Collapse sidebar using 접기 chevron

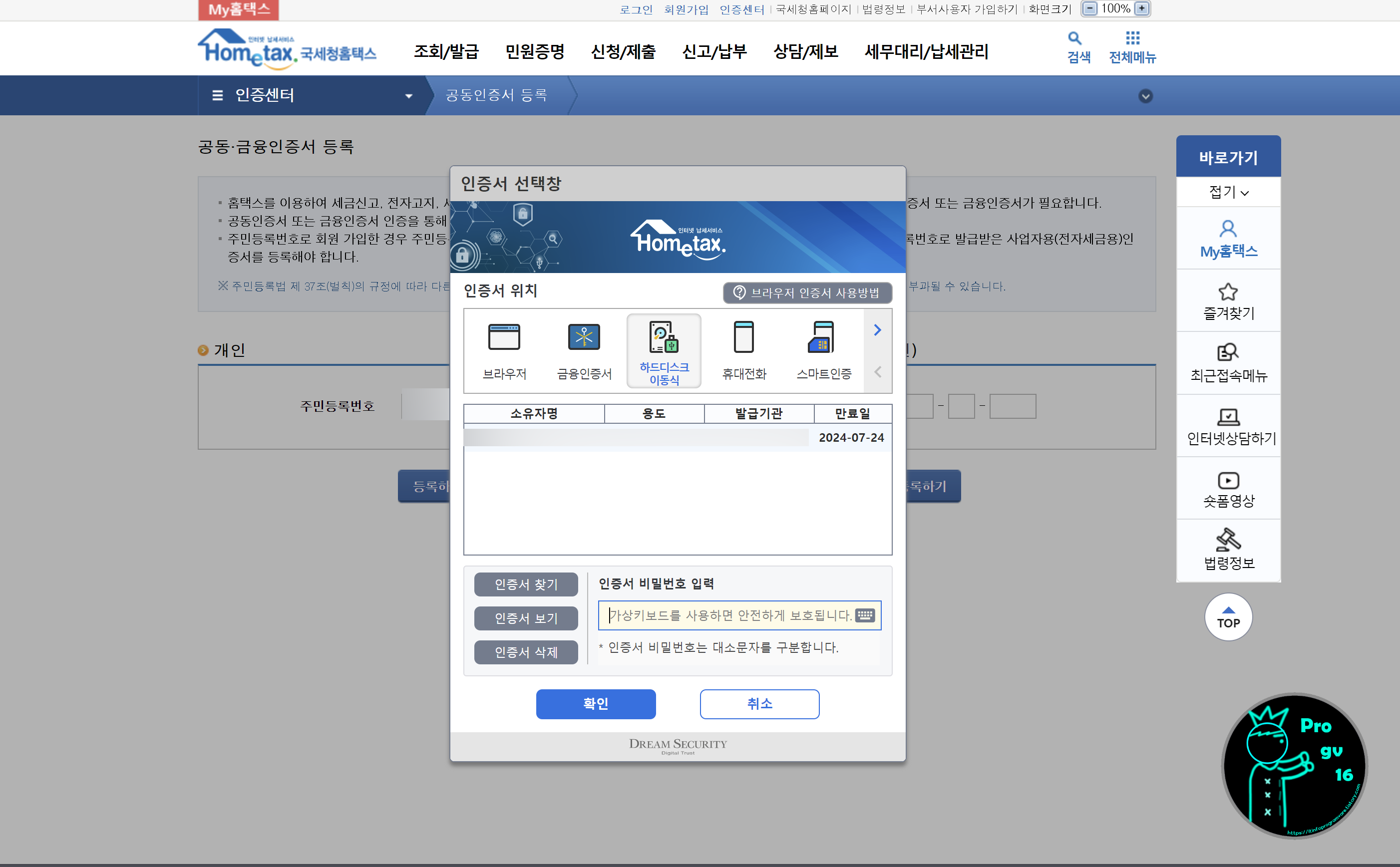1228,192
